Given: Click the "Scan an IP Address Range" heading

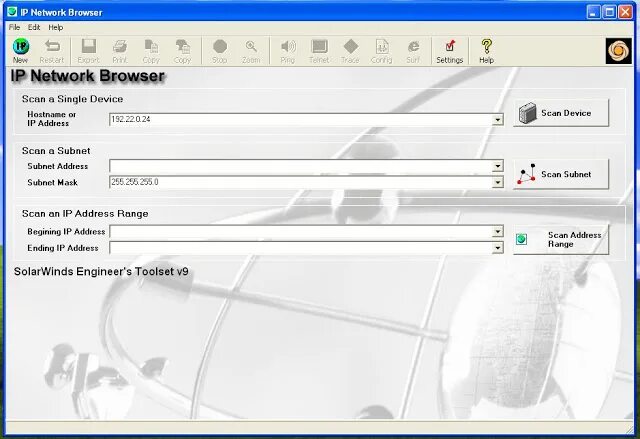Looking at the screenshot, I should click(x=85, y=213).
